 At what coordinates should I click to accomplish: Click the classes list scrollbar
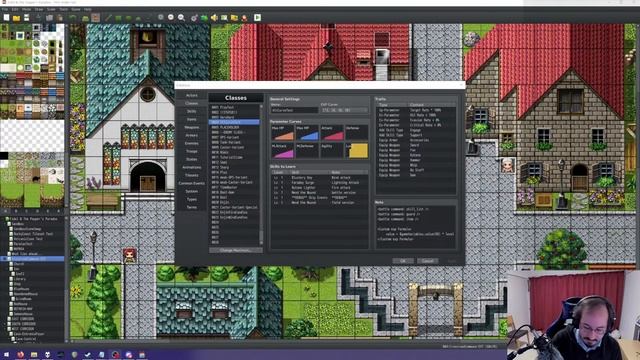261,176
